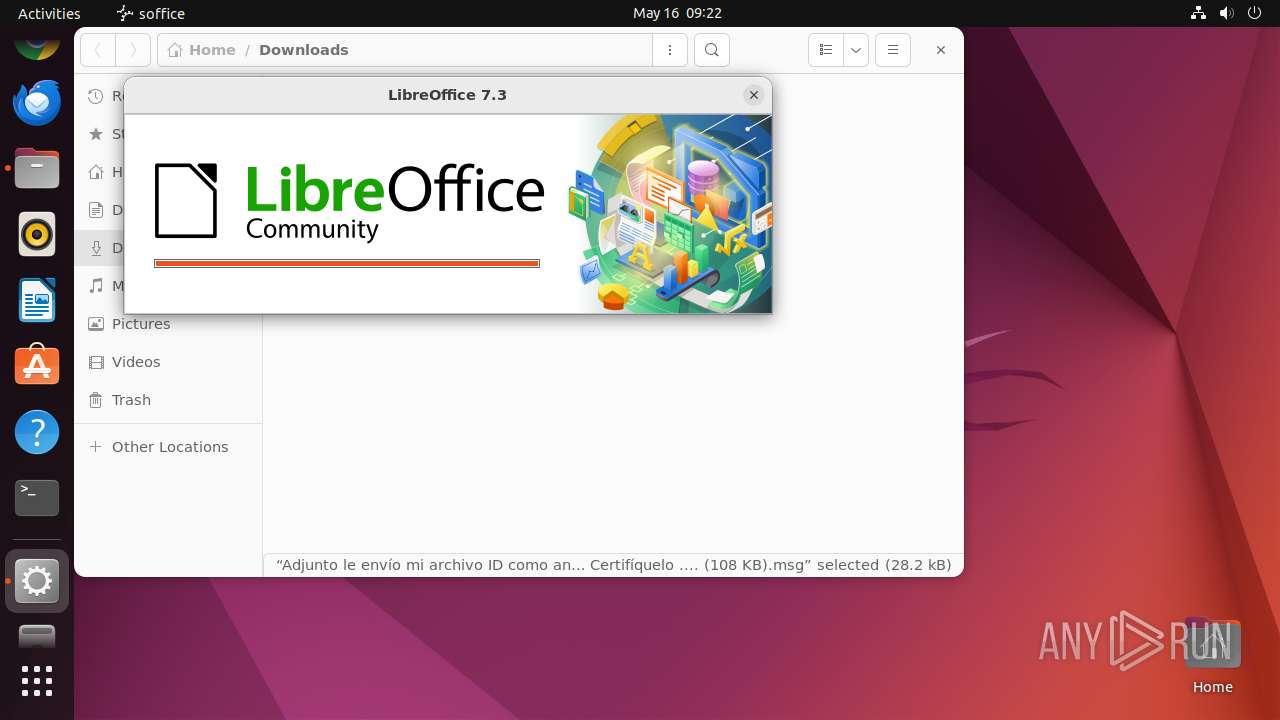
Task: Select Downloads in the path bar
Action: 304,50
